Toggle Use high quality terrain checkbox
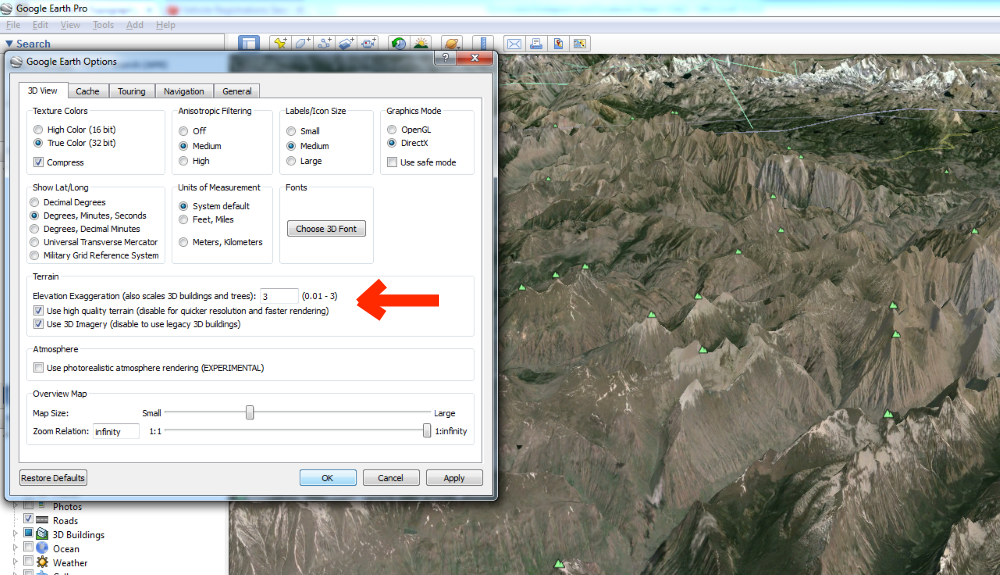The width and height of the screenshot is (1000, 575). (38, 310)
